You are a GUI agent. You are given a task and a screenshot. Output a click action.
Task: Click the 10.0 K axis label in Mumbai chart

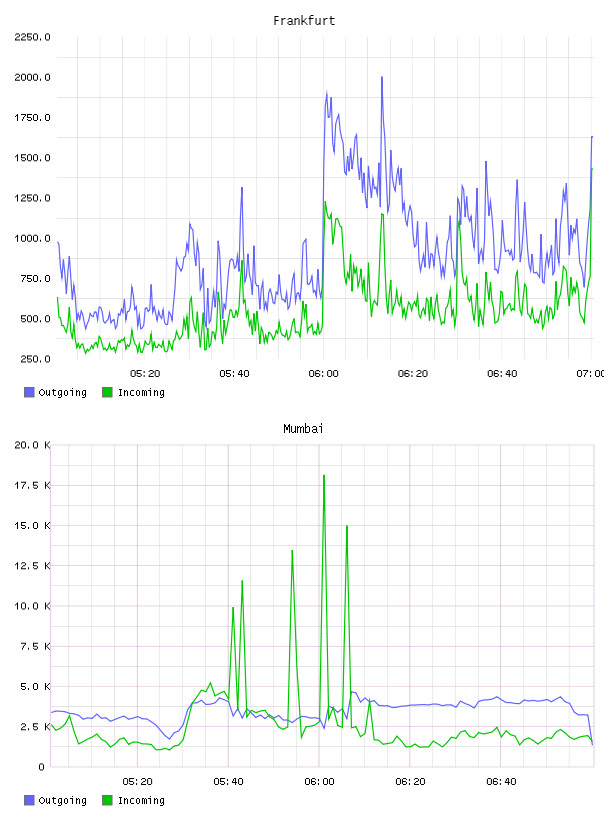point(32,606)
